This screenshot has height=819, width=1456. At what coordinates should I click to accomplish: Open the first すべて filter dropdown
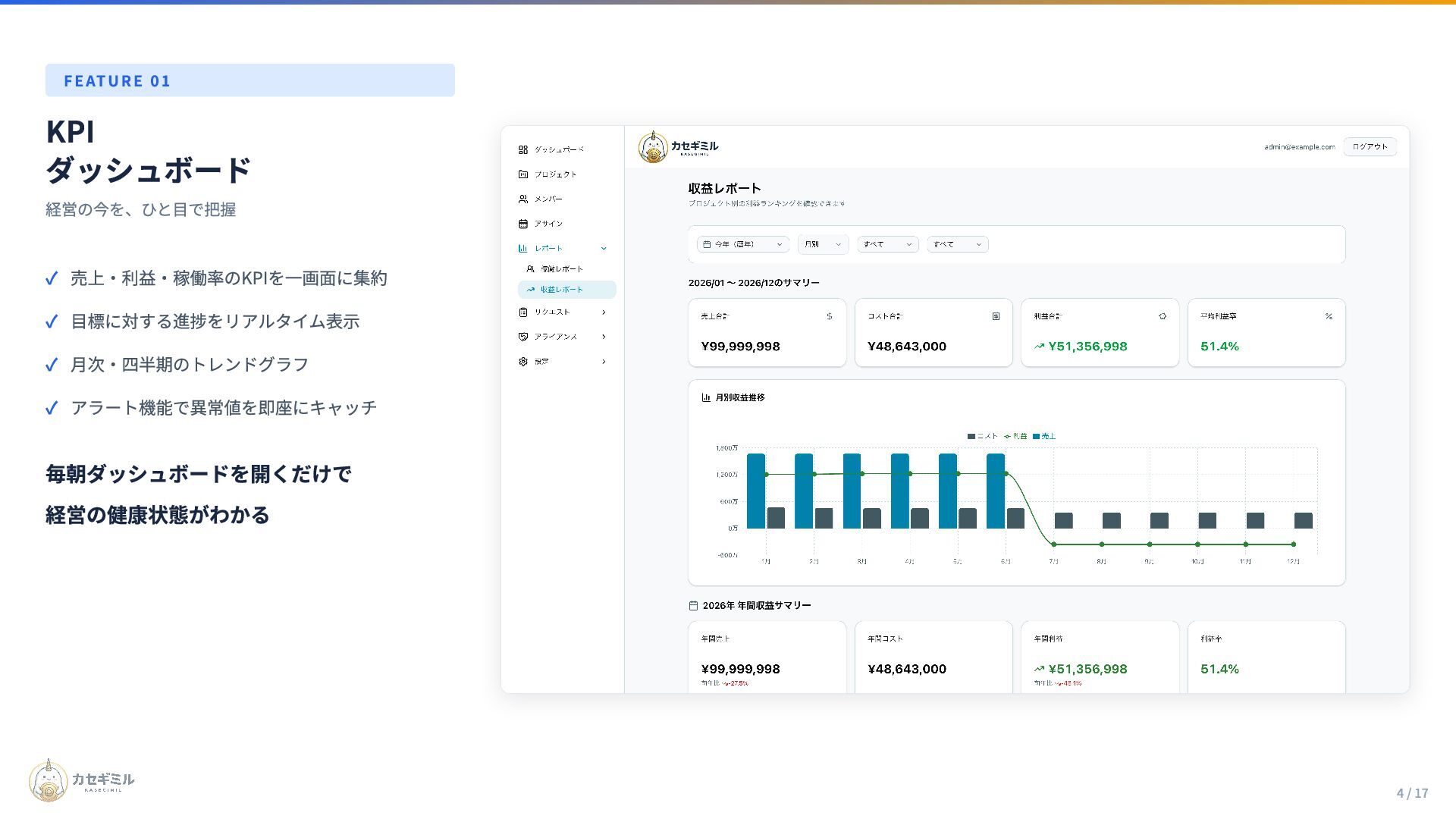pyautogui.click(x=887, y=244)
